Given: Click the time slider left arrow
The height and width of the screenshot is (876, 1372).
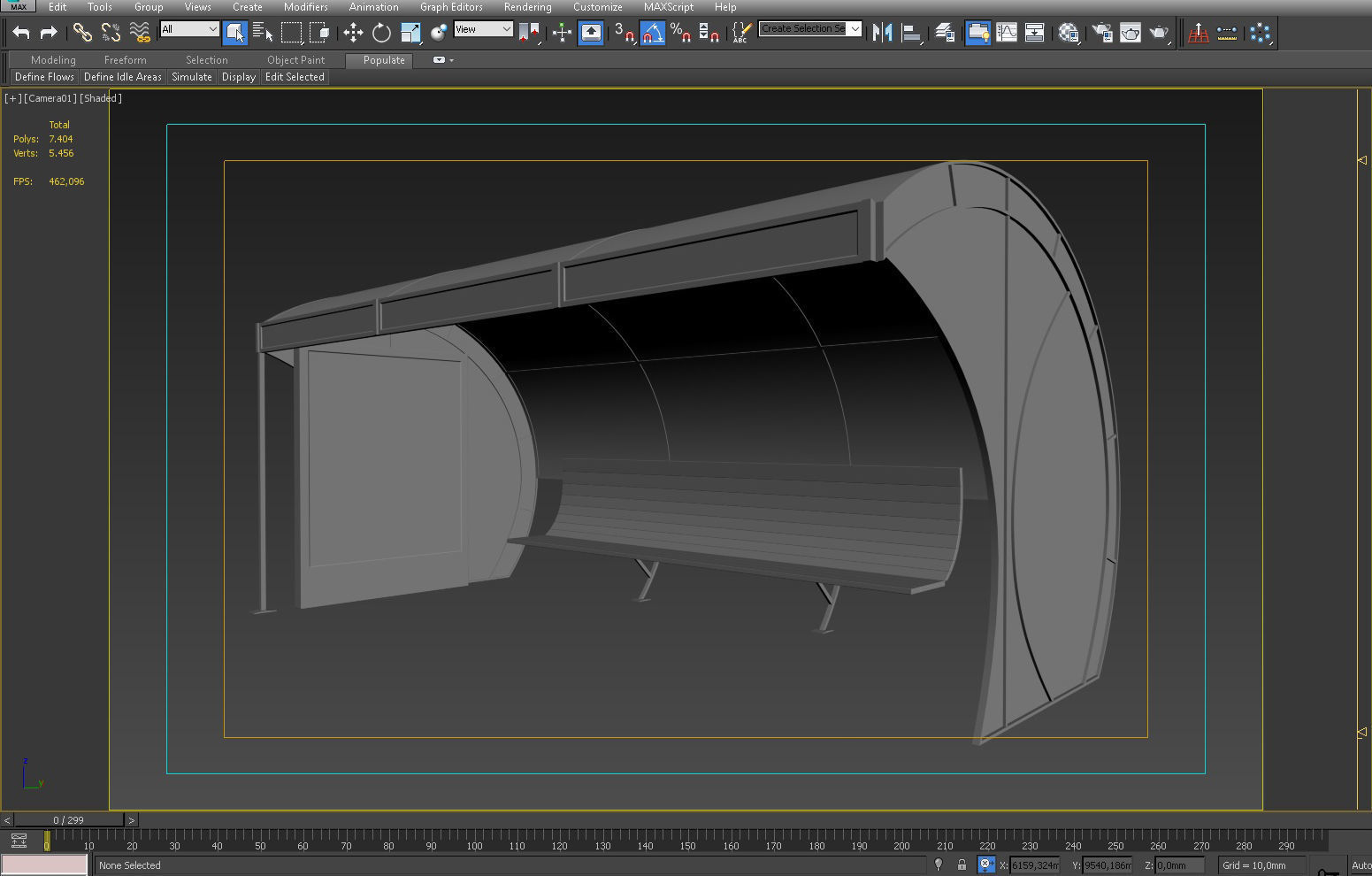Looking at the screenshot, I should pyautogui.click(x=7, y=820).
